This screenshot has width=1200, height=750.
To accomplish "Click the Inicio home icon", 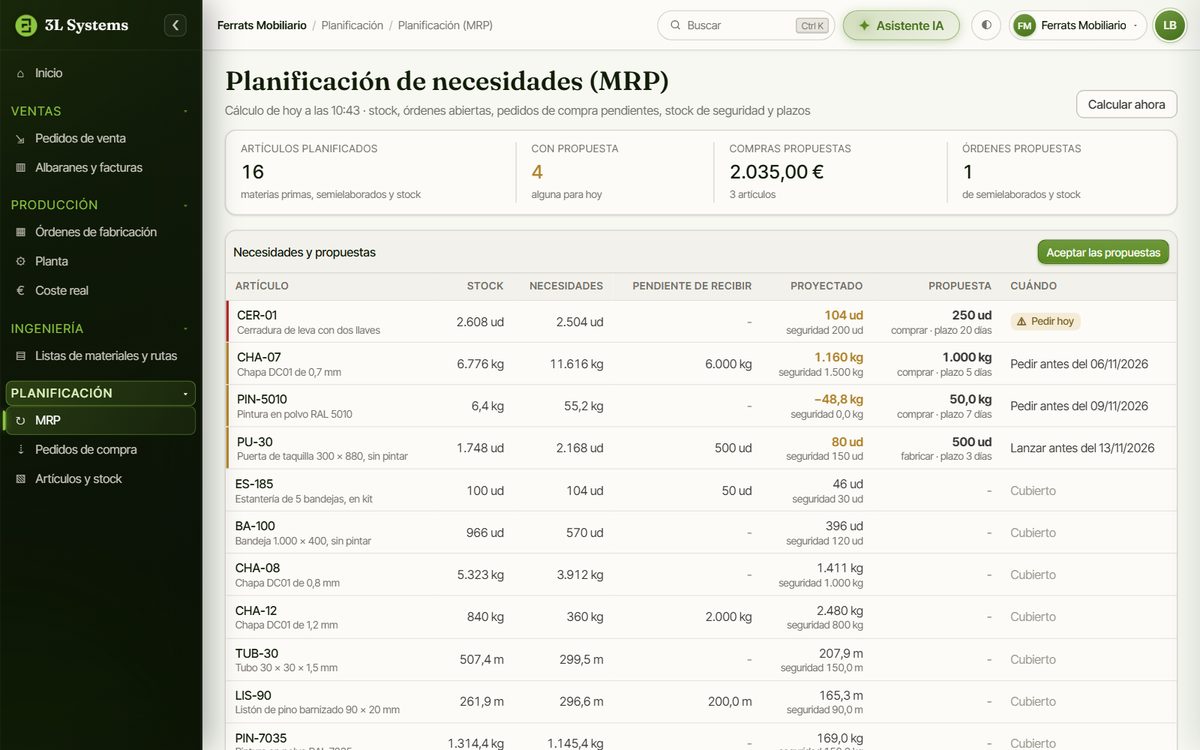I will [x=21, y=73].
